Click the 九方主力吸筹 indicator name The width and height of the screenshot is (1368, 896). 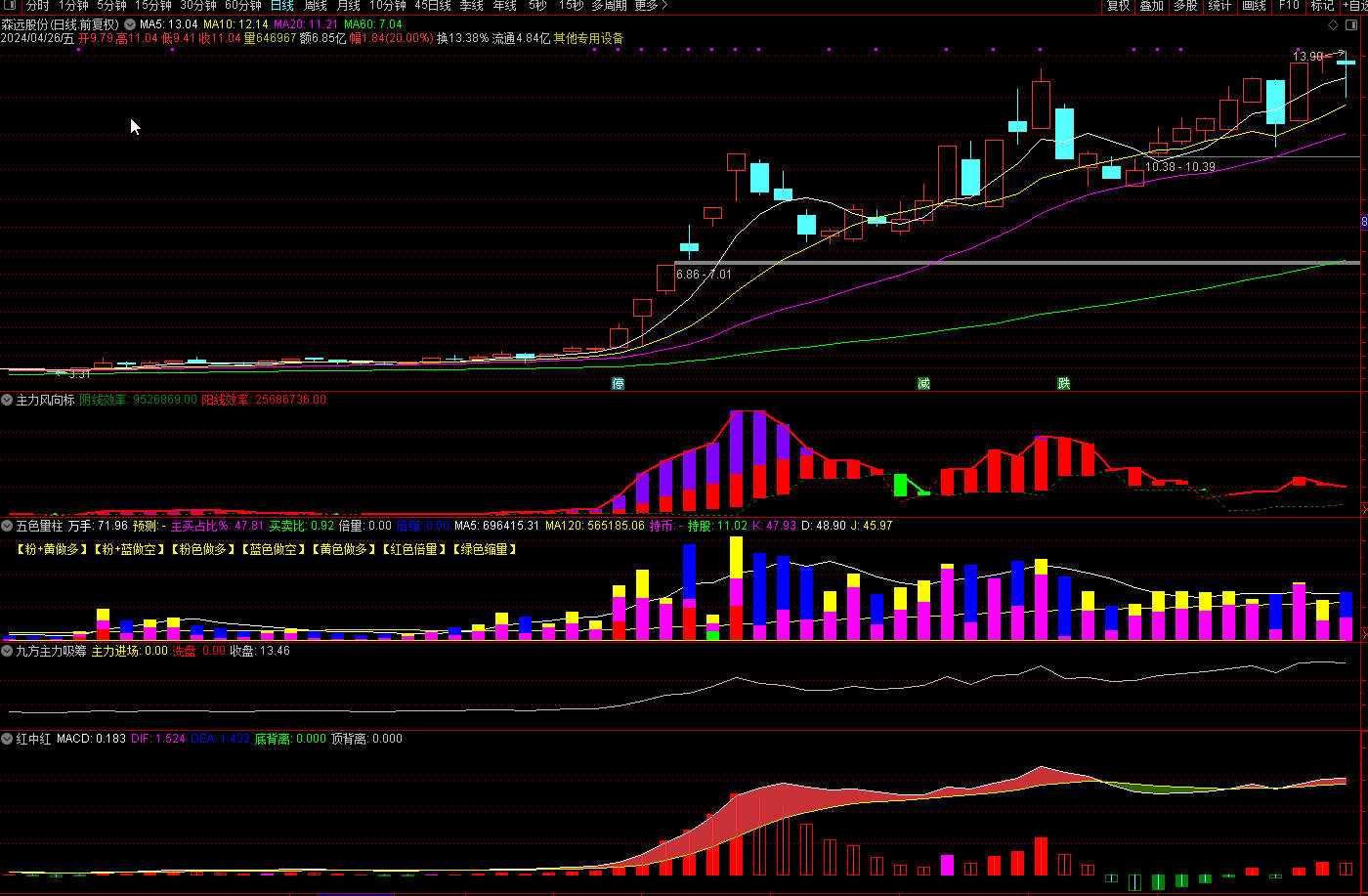tap(51, 650)
